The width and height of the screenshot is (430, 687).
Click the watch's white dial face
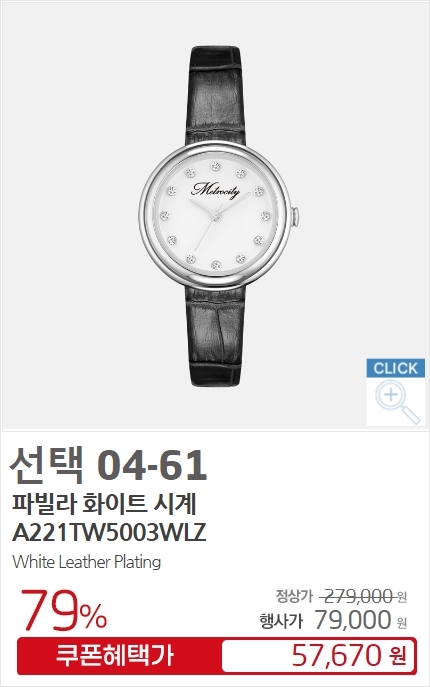215,216
